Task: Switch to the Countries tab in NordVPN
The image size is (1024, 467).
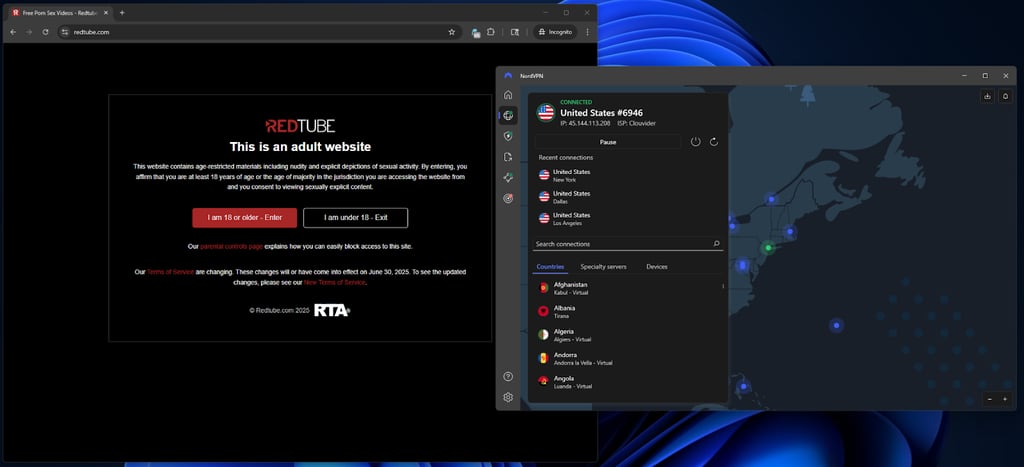Action: 549,266
